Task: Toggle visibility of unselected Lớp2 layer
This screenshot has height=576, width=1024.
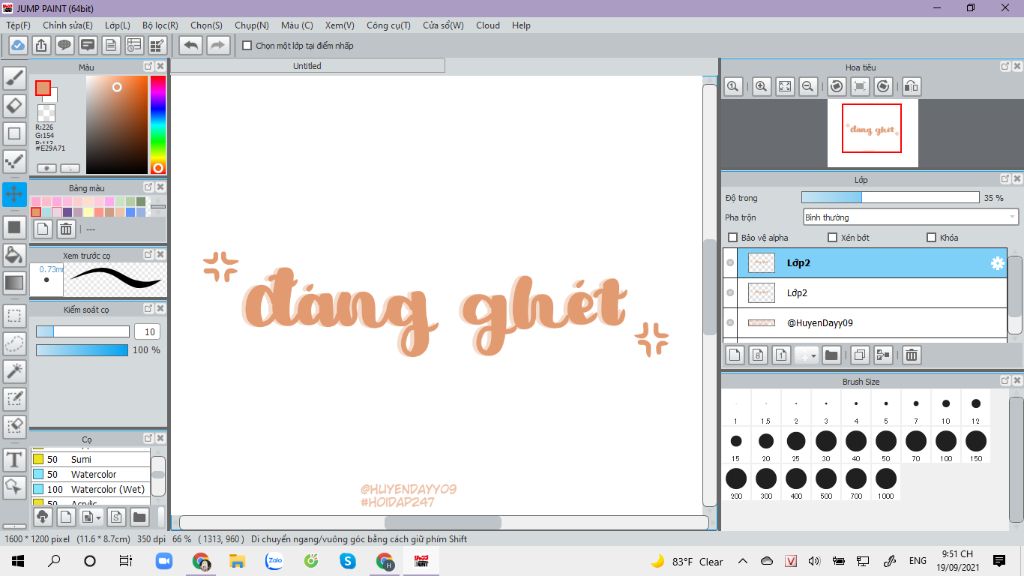Action: click(730, 293)
